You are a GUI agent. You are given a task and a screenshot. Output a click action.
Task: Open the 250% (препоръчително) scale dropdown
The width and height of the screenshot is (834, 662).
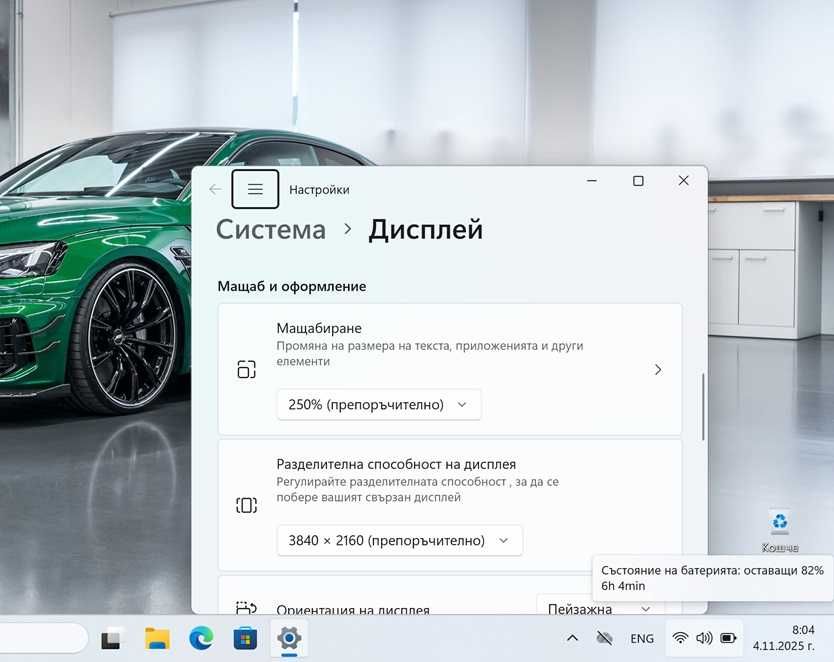click(x=379, y=405)
